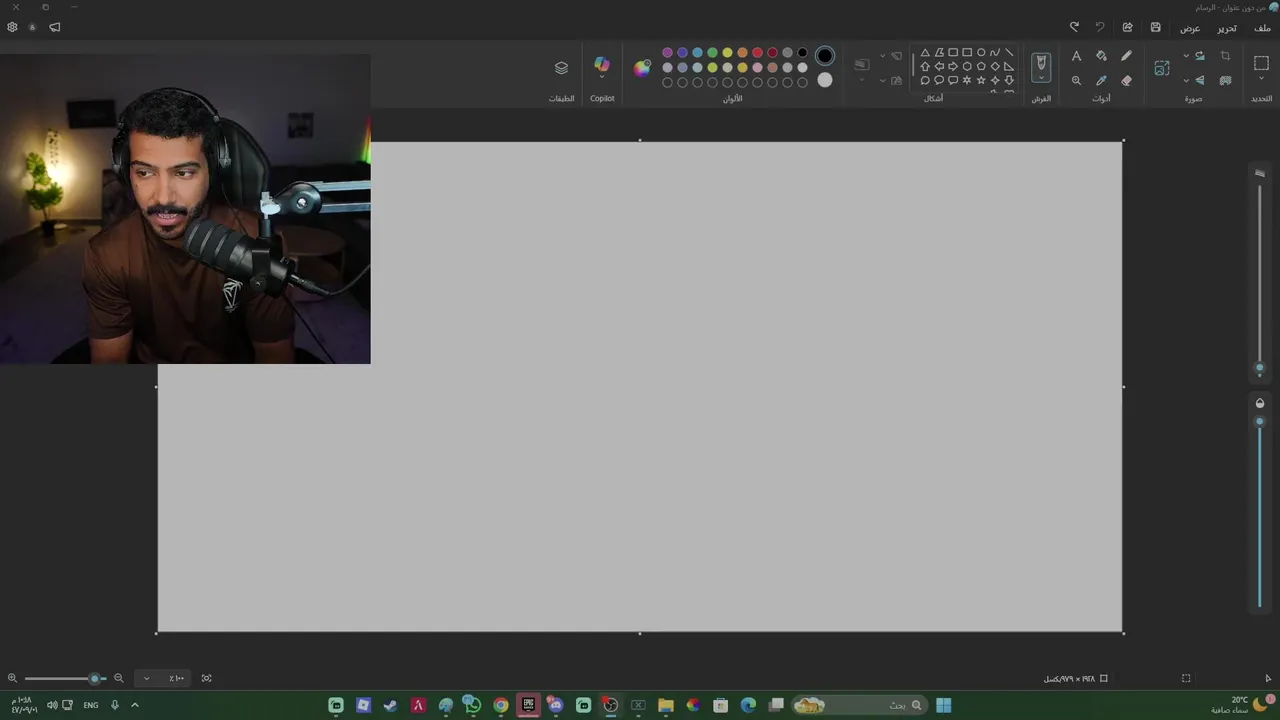Pick the Line shape
1280x720 pixels.
tap(1009, 52)
